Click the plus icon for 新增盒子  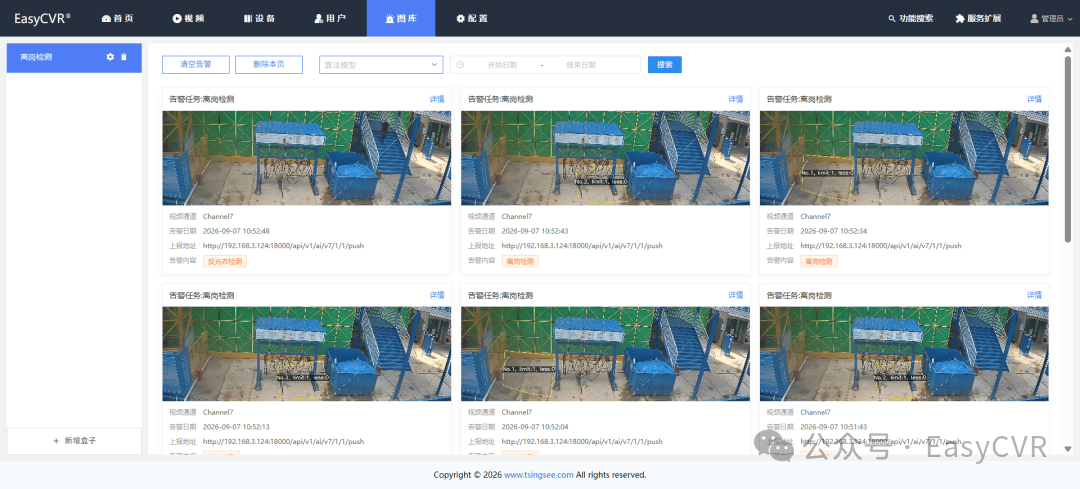[x=56, y=441]
